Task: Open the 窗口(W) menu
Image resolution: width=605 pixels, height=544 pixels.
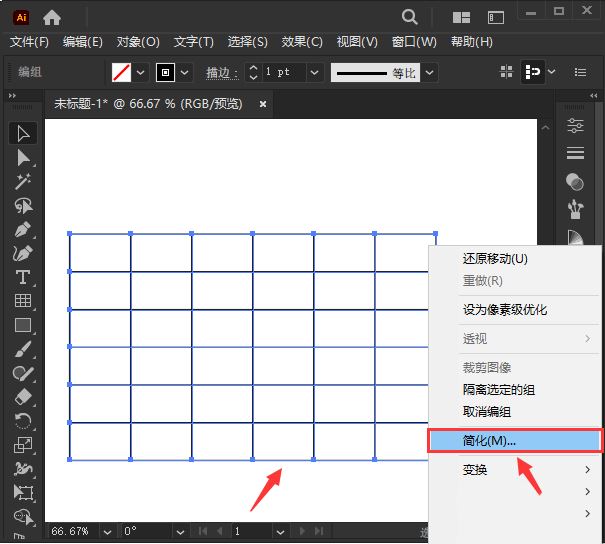Action: [x=414, y=42]
